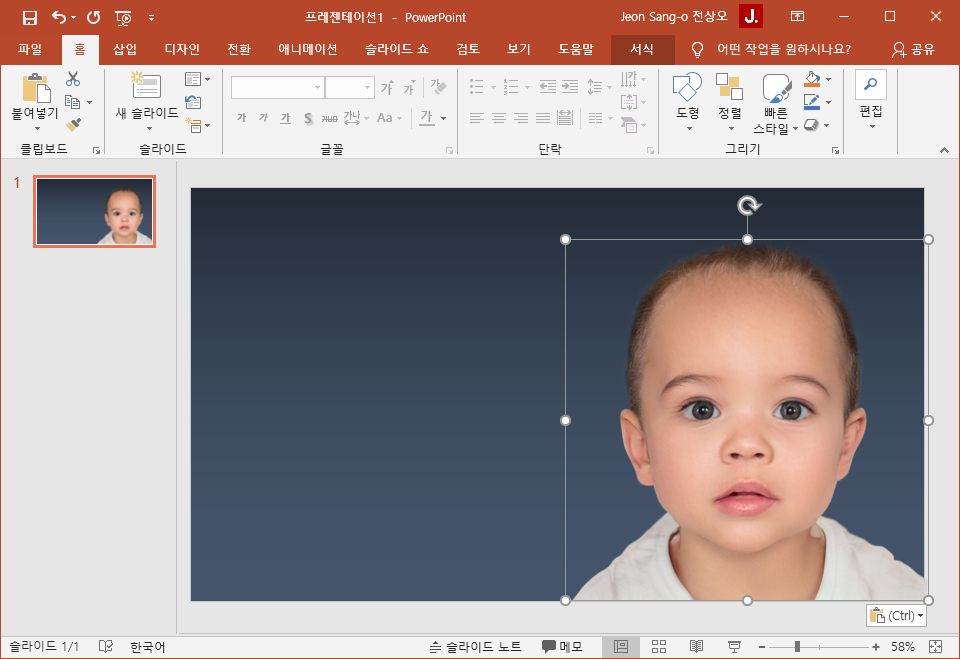Toggle bold formatting
960x659 pixels.
241,118
